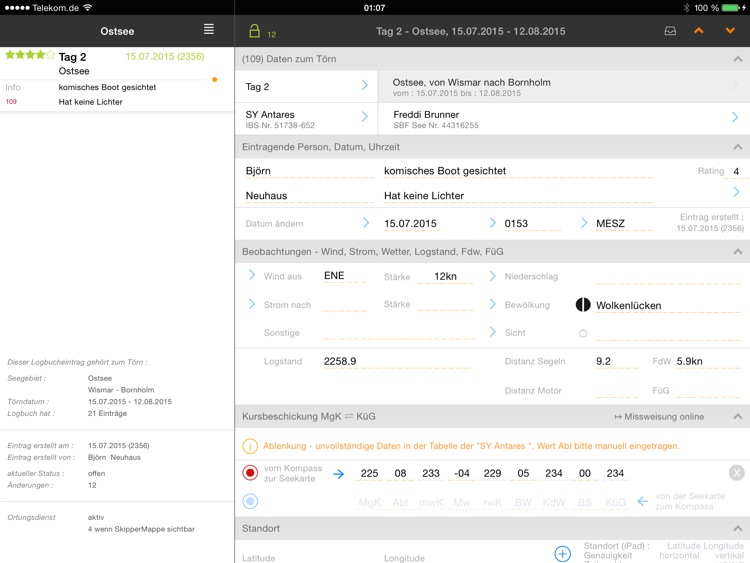
Task: Collapse the Kursbeschickung section
Action: [x=738, y=416]
